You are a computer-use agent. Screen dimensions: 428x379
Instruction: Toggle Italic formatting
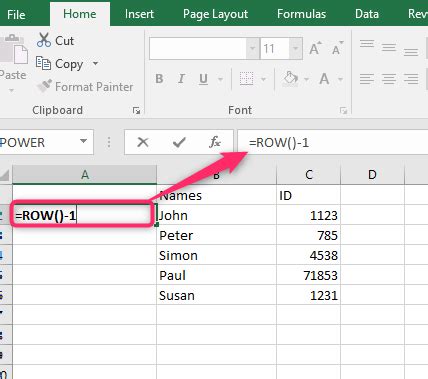tap(181, 79)
